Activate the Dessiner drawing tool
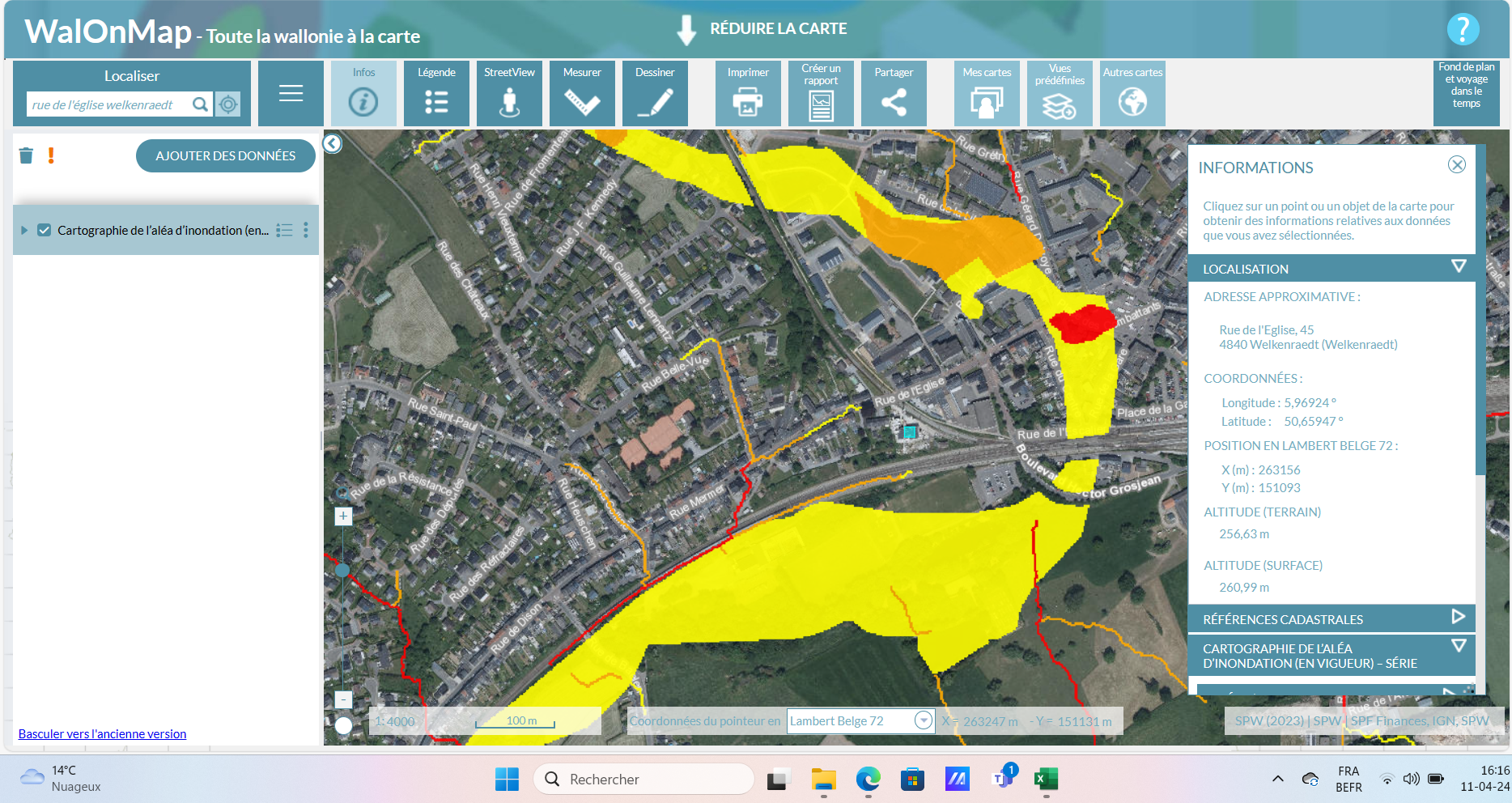This screenshot has width=1512, height=803. (x=655, y=93)
